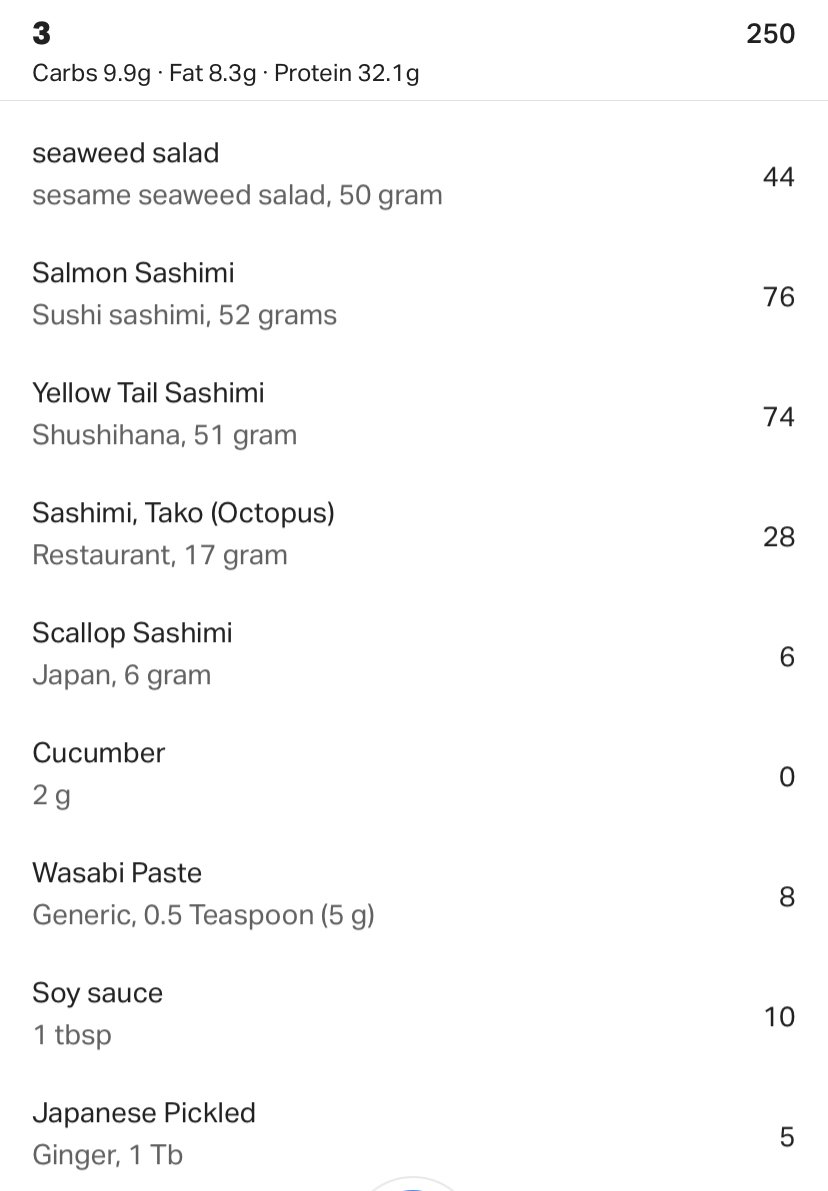Click the 74 calorie value for Yellow Tail
The height and width of the screenshot is (1191, 828).
pyautogui.click(x=779, y=417)
